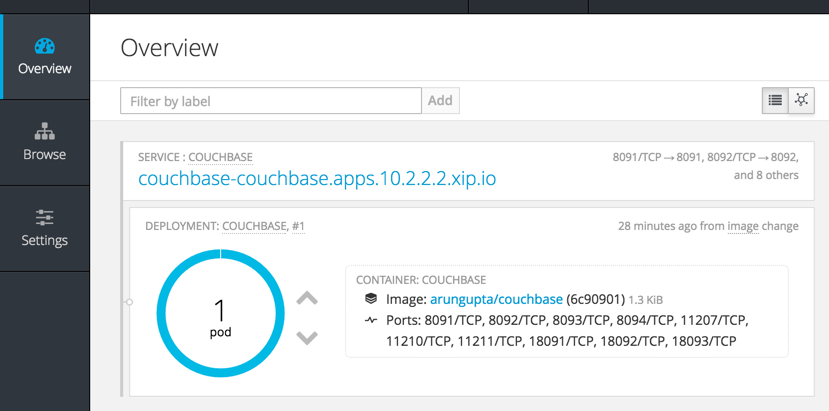829x411 pixels.
Task: Click the Settings sliders icon
Action: (x=44, y=217)
